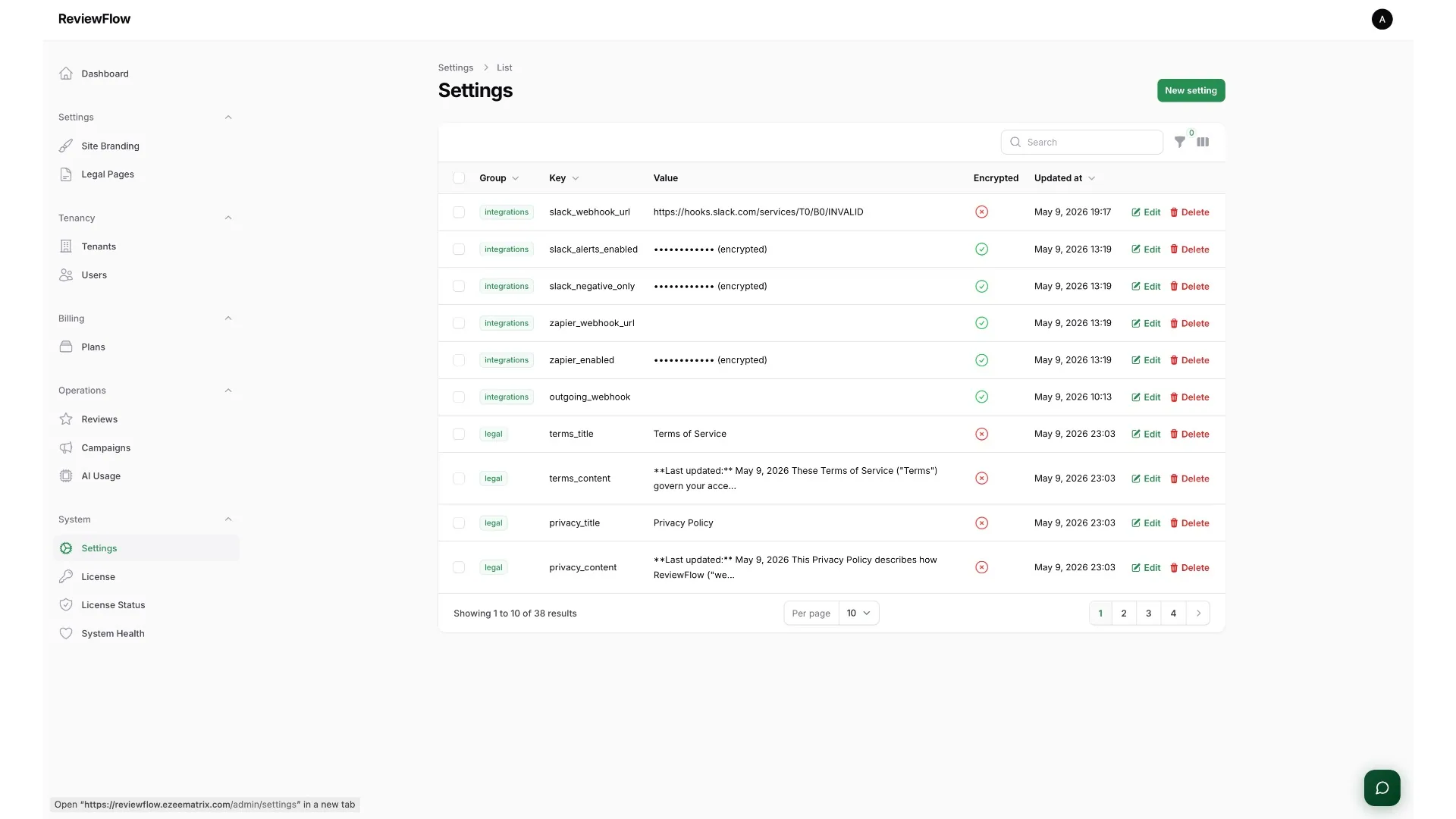Click encrypted status icon for privacy_title
1456x819 pixels.
981,523
